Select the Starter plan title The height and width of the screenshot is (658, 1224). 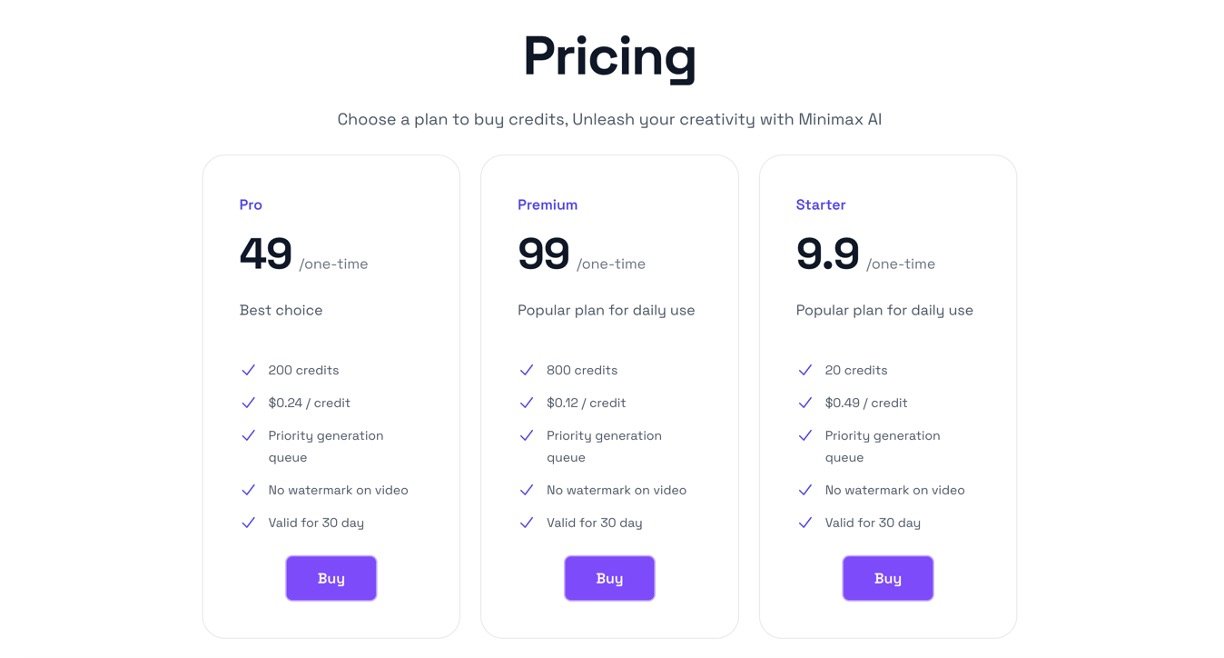[821, 205]
